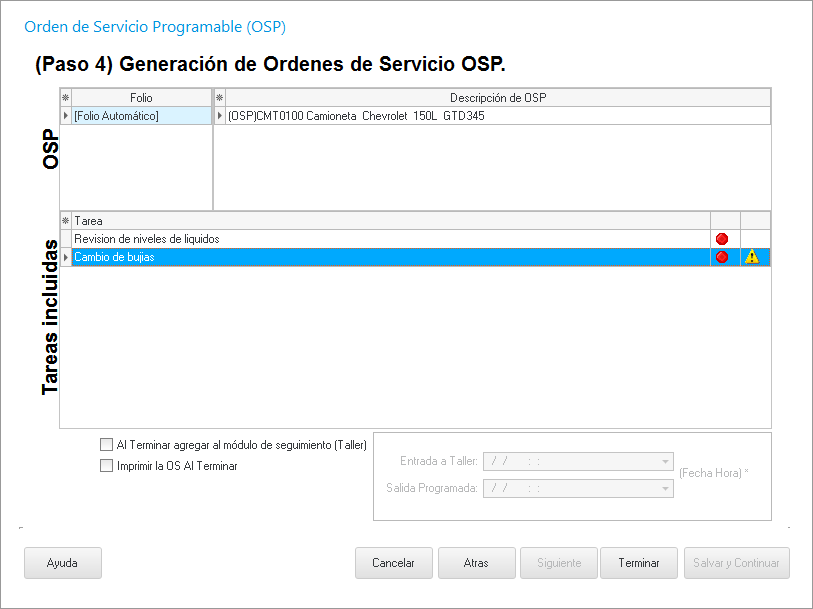Click asterisk header icon of Folio column

[x=66, y=98]
